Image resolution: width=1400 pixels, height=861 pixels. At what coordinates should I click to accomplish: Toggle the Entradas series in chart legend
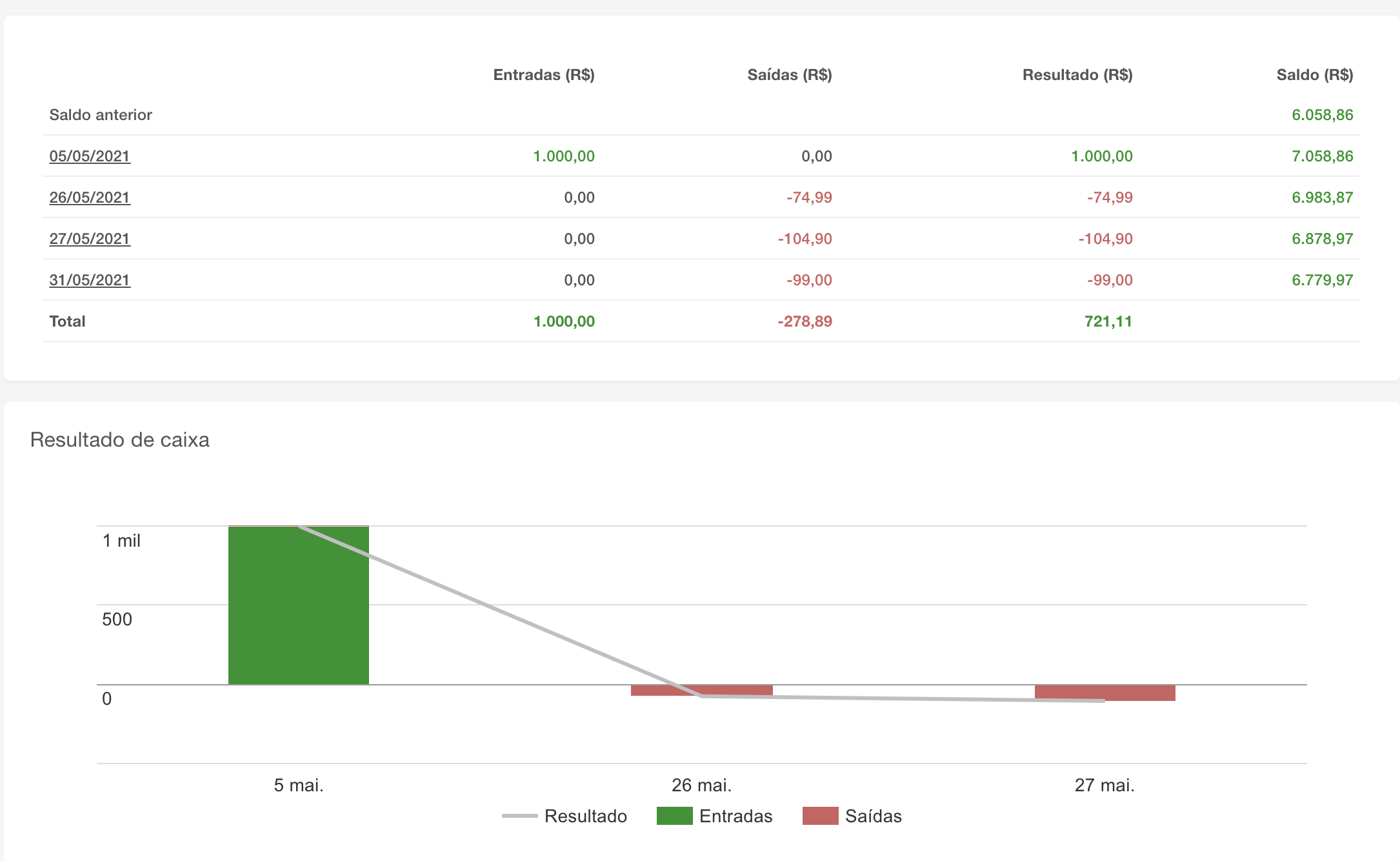click(735, 816)
